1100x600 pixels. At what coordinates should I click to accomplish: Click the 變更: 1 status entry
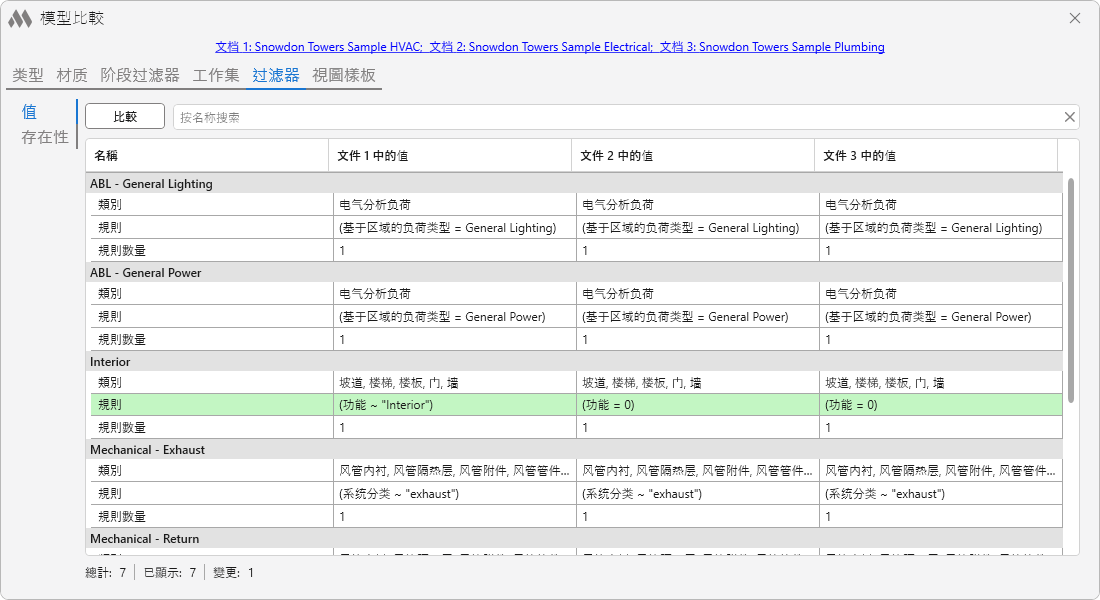(x=234, y=573)
